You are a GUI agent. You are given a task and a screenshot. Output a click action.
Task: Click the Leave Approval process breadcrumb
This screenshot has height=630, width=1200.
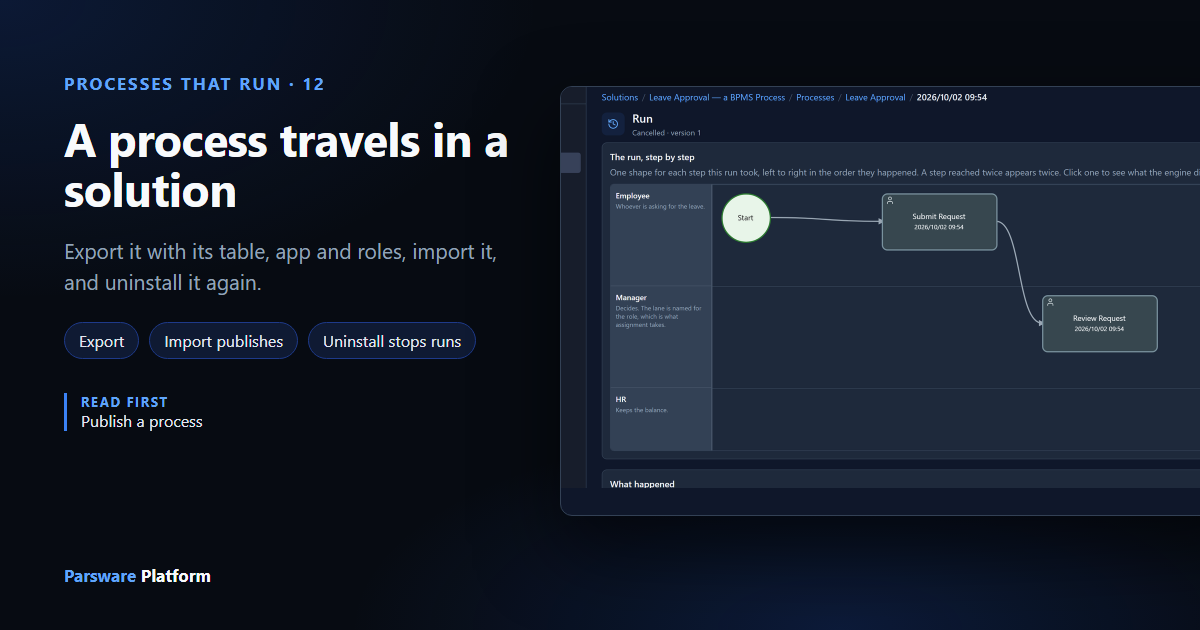tap(875, 98)
